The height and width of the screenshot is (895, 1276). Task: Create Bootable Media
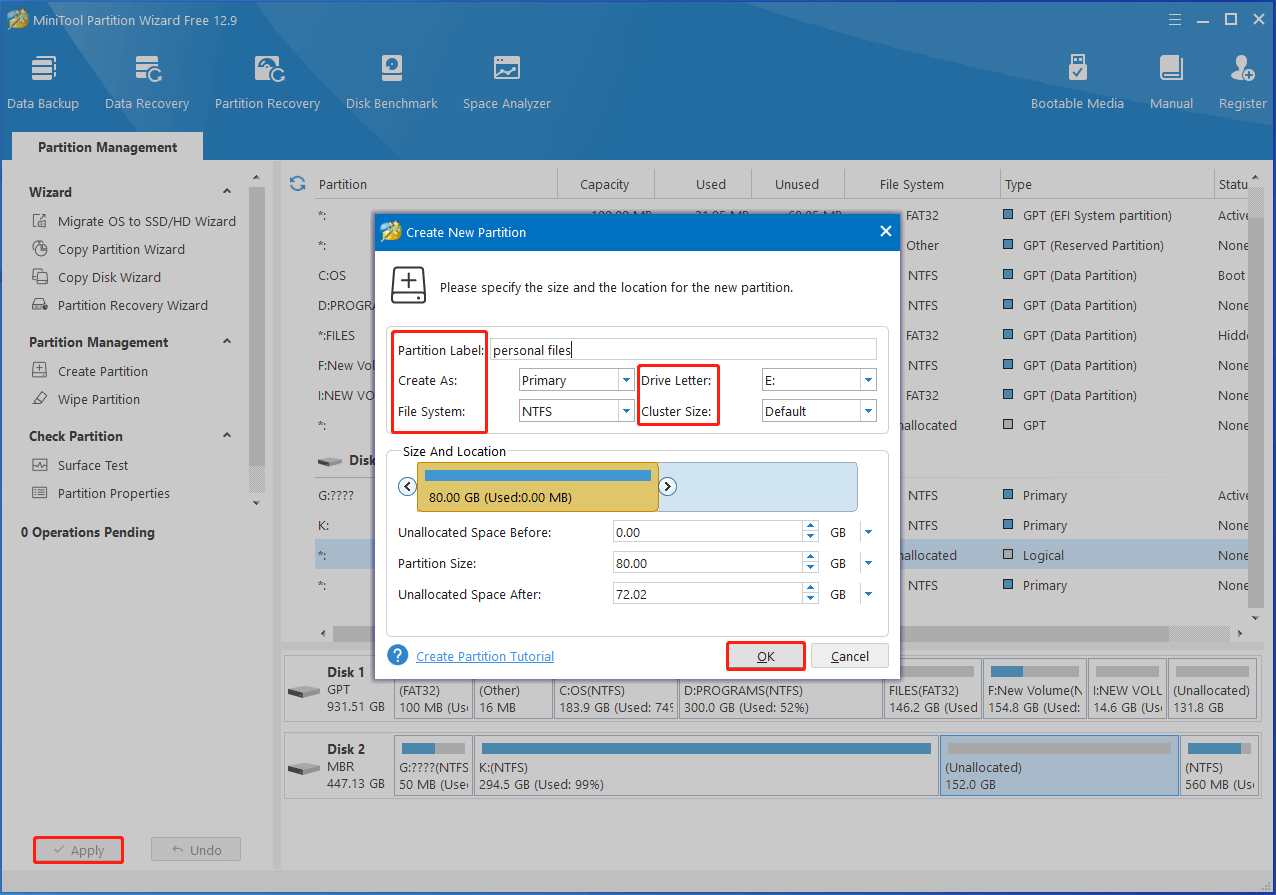(1077, 82)
